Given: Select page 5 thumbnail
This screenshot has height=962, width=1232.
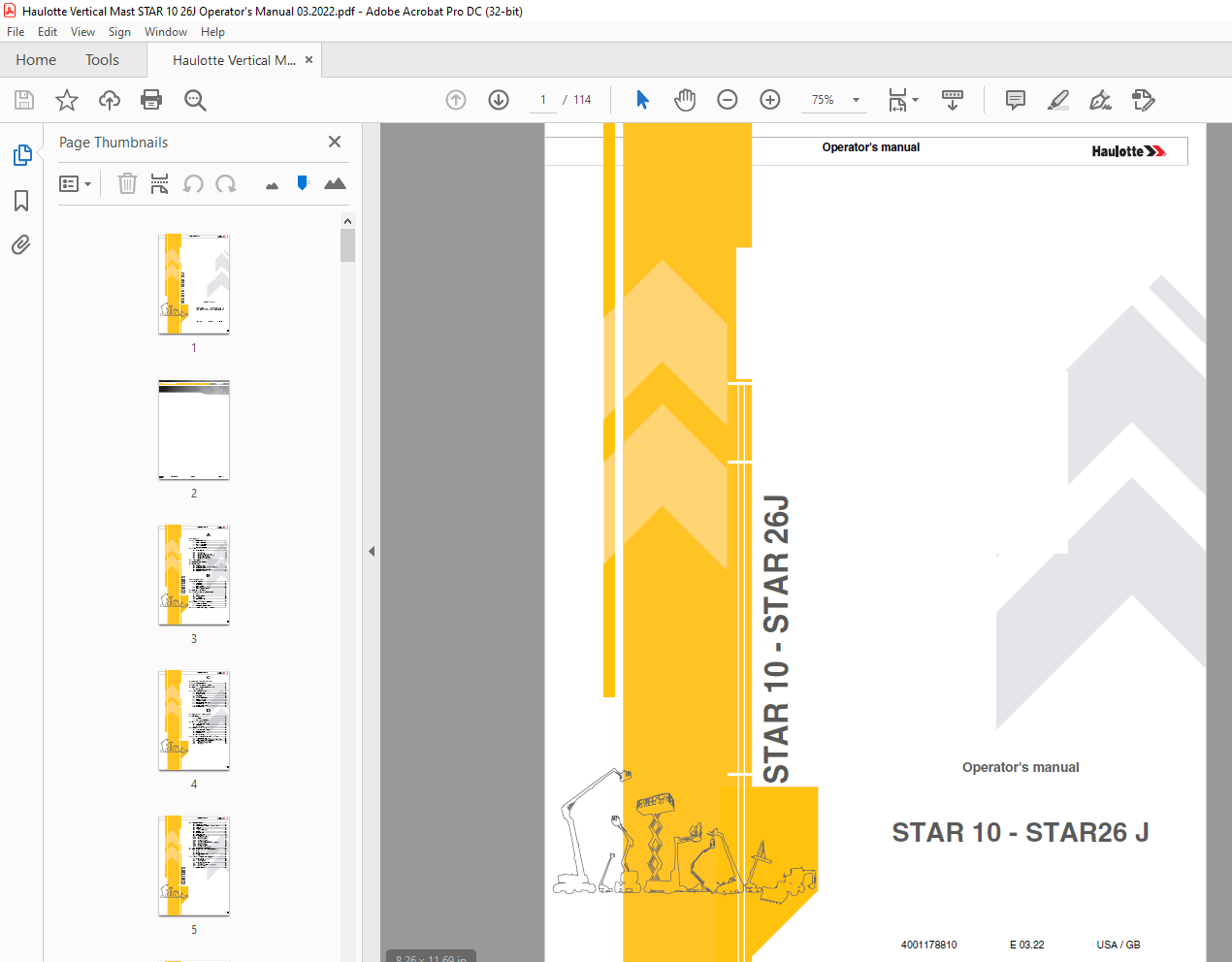Looking at the screenshot, I should coord(194,866).
